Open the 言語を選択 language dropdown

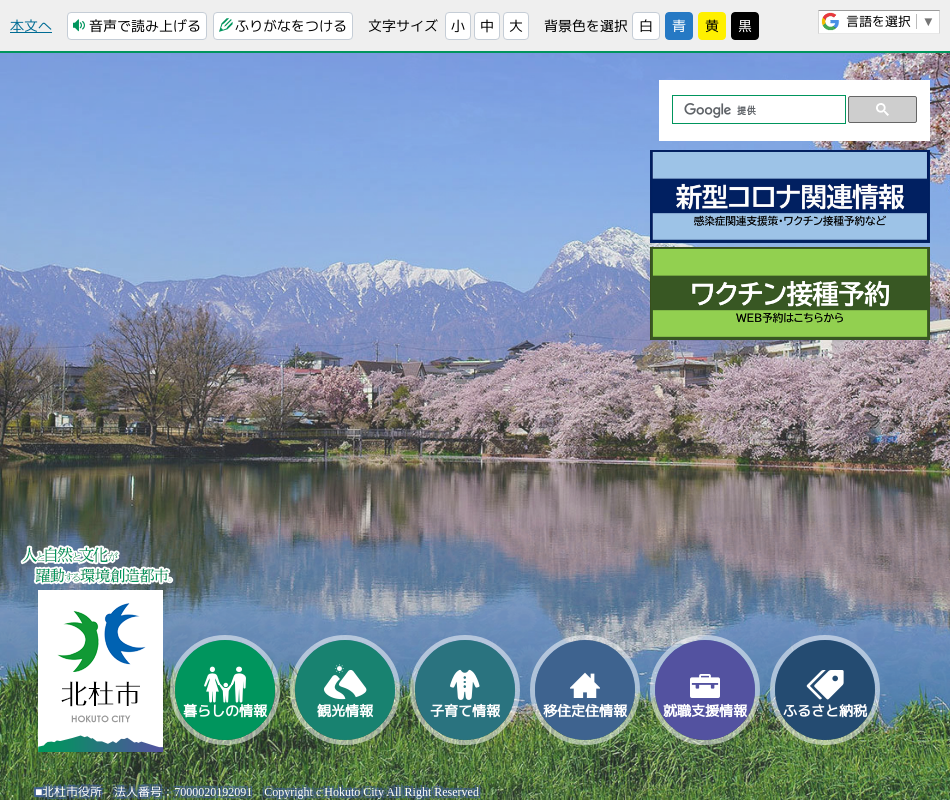point(878,22)
